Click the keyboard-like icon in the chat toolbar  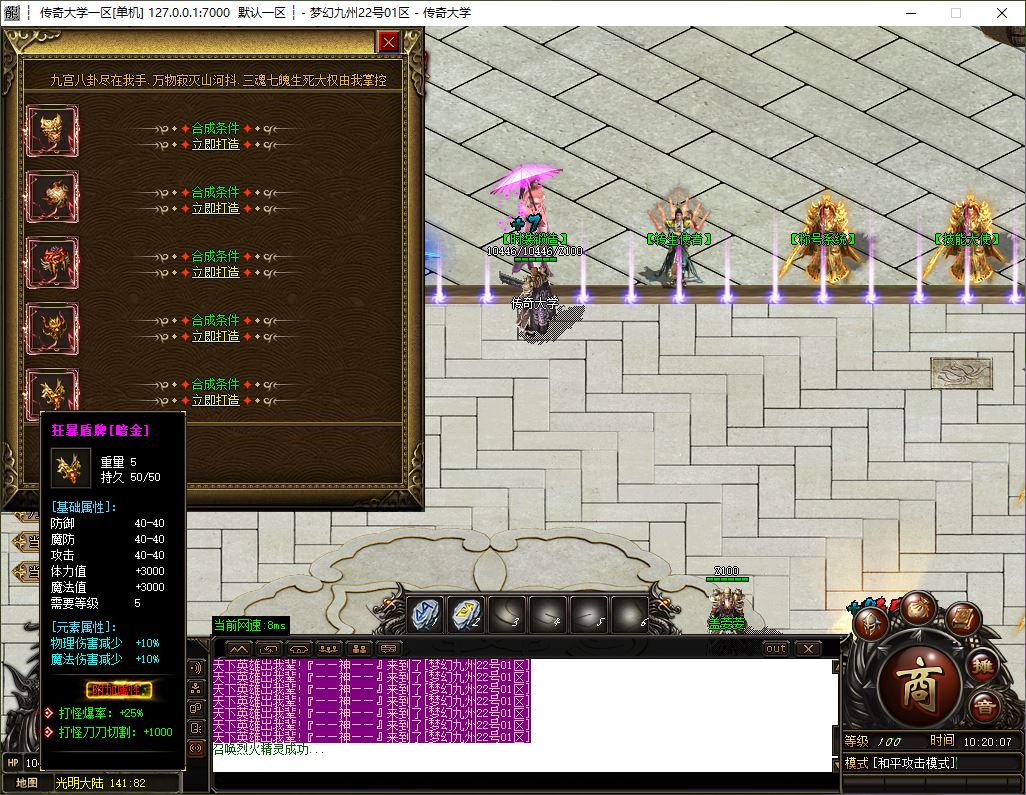pos(388,648)
